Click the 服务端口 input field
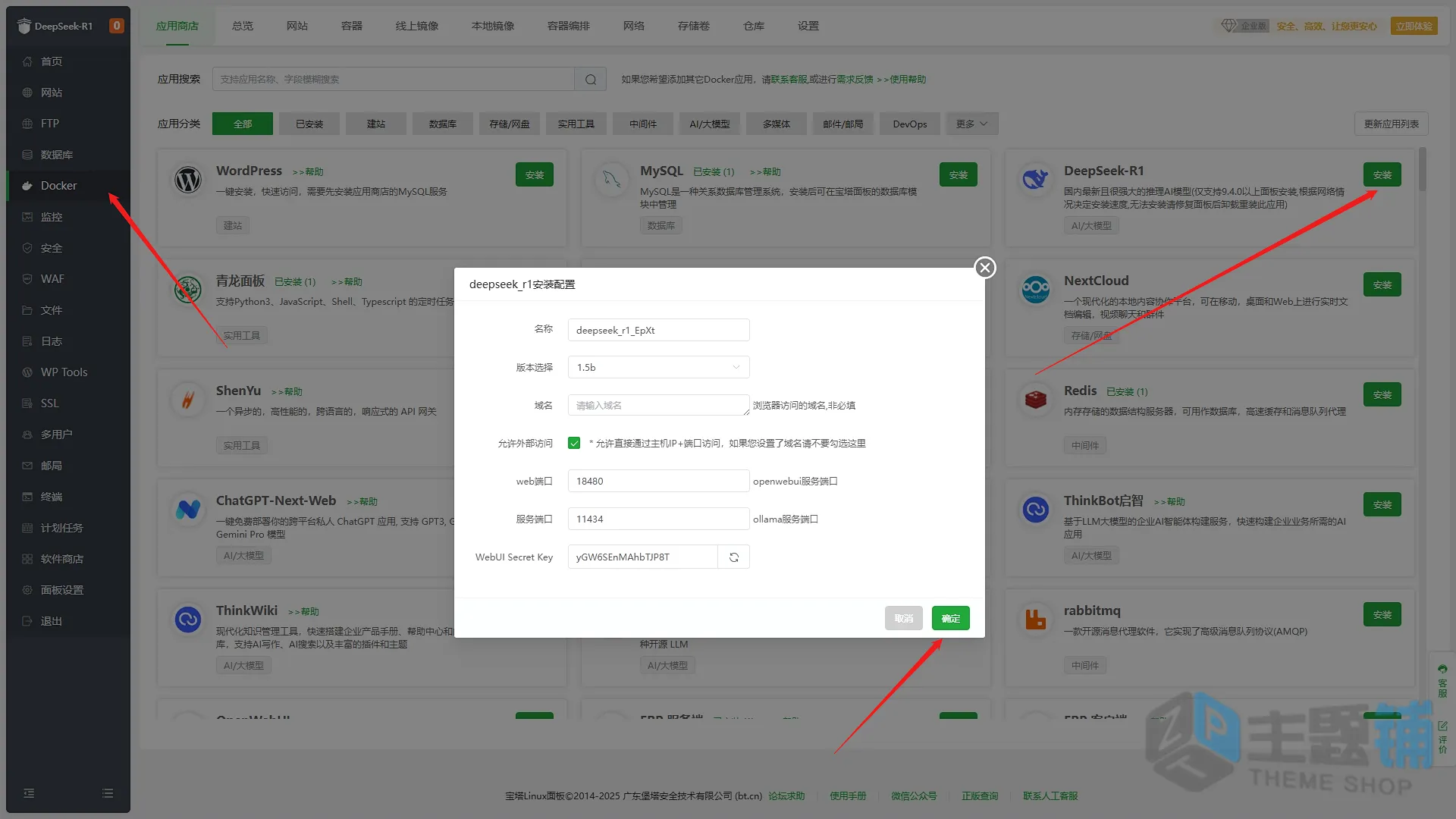This screenshot has width=1456, height=819. point(658,519)
